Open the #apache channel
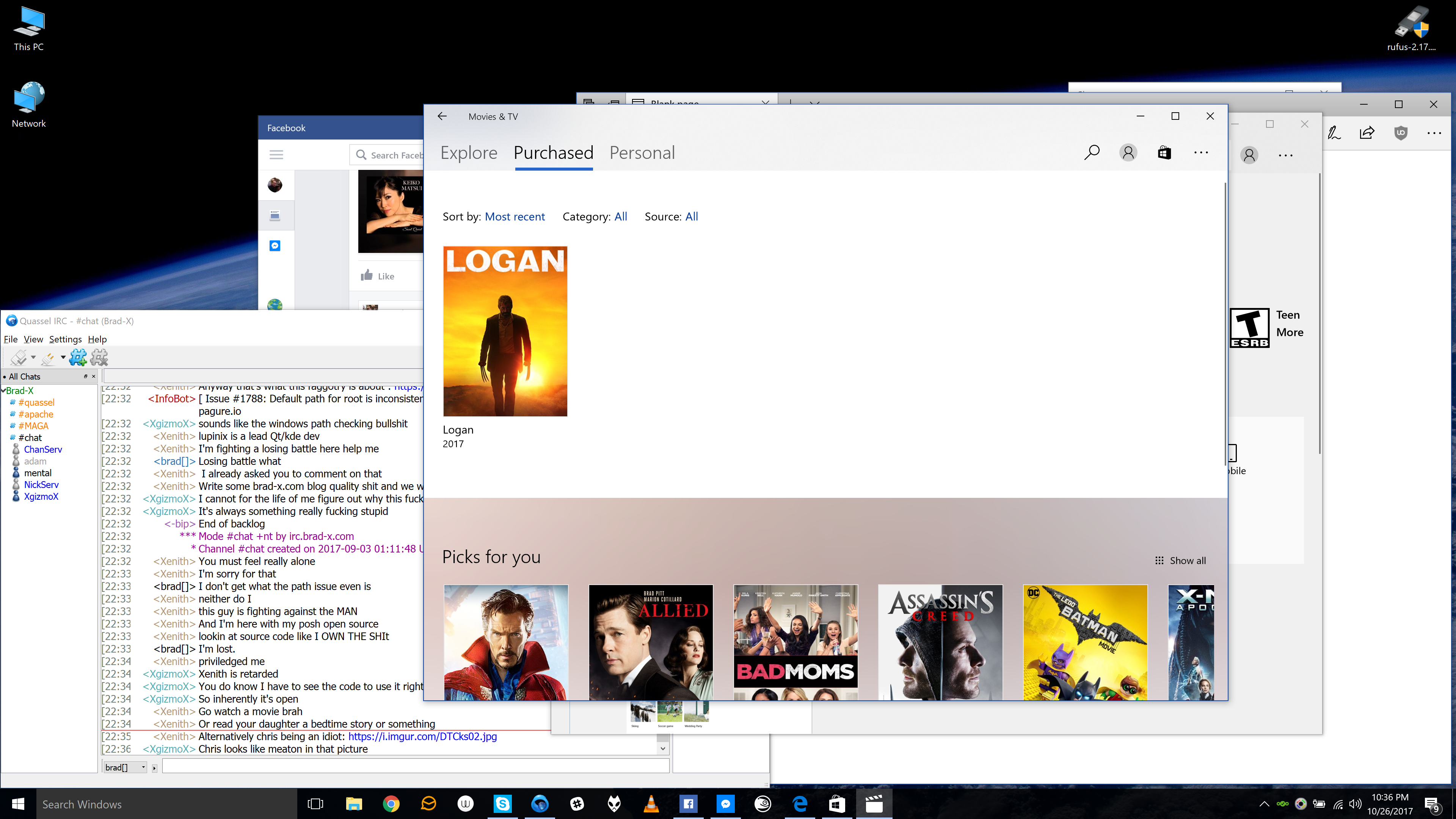 pos(36,414)
